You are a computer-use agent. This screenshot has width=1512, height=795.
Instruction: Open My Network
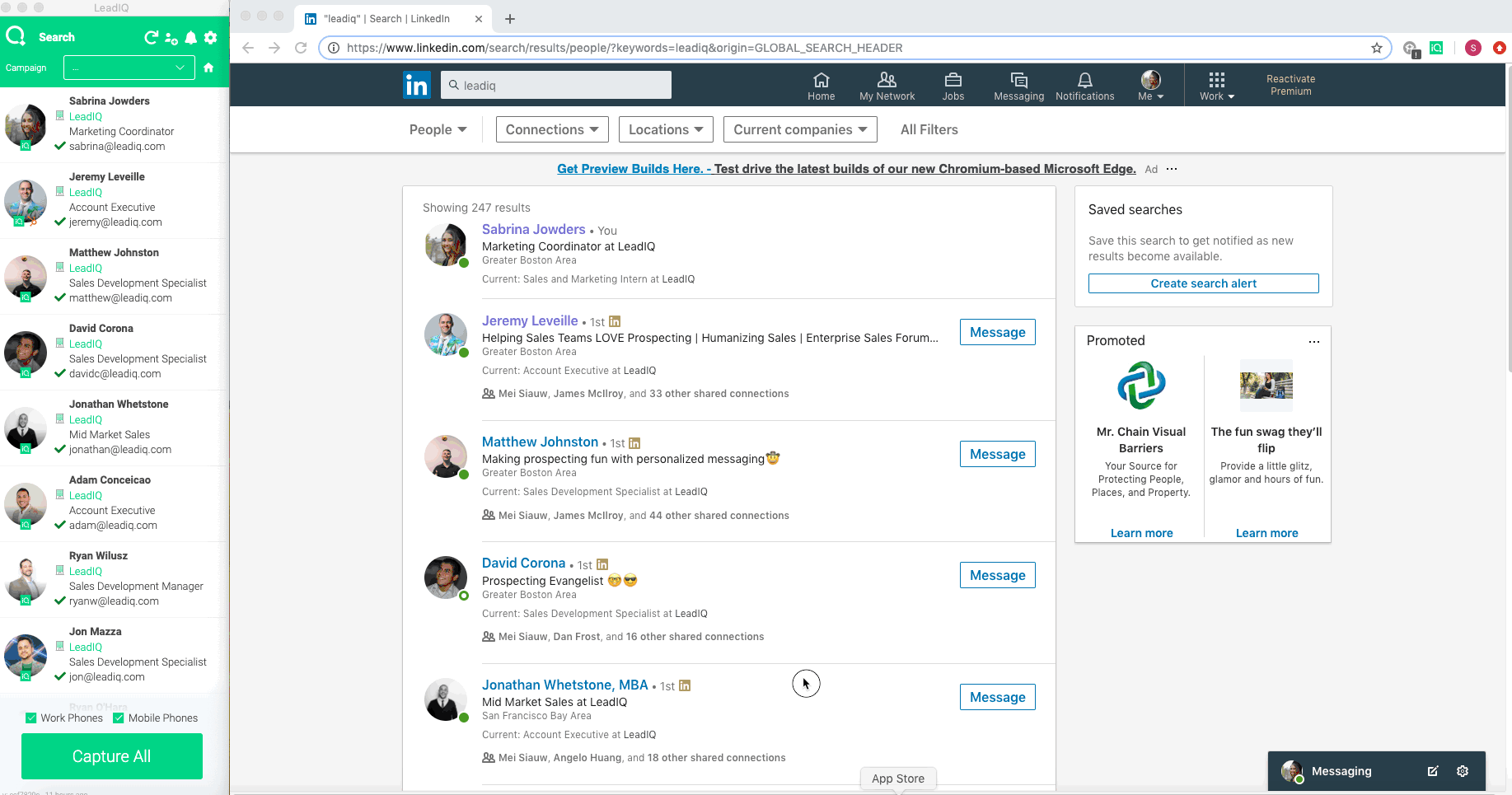click(x=887, y=86)
